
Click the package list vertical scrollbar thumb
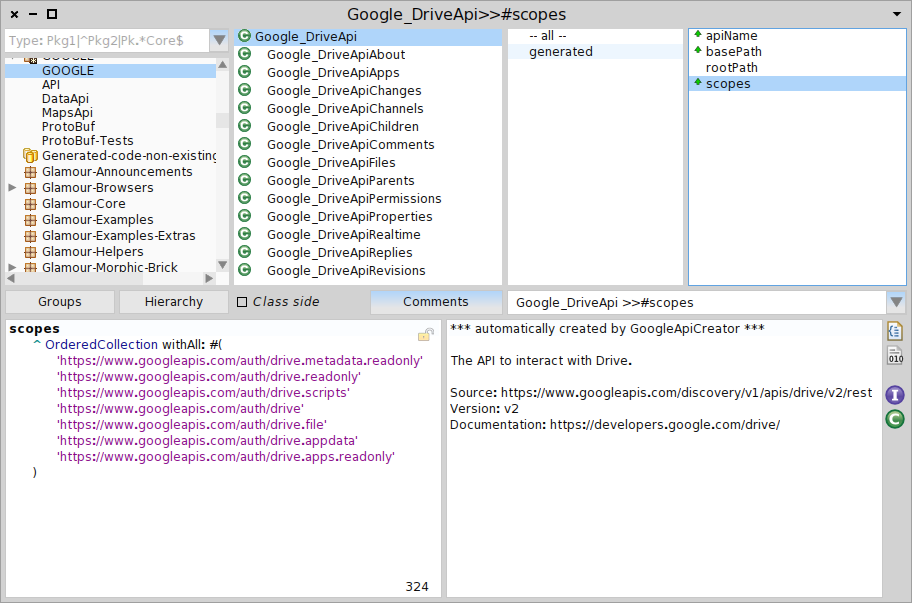click(222, 120)
